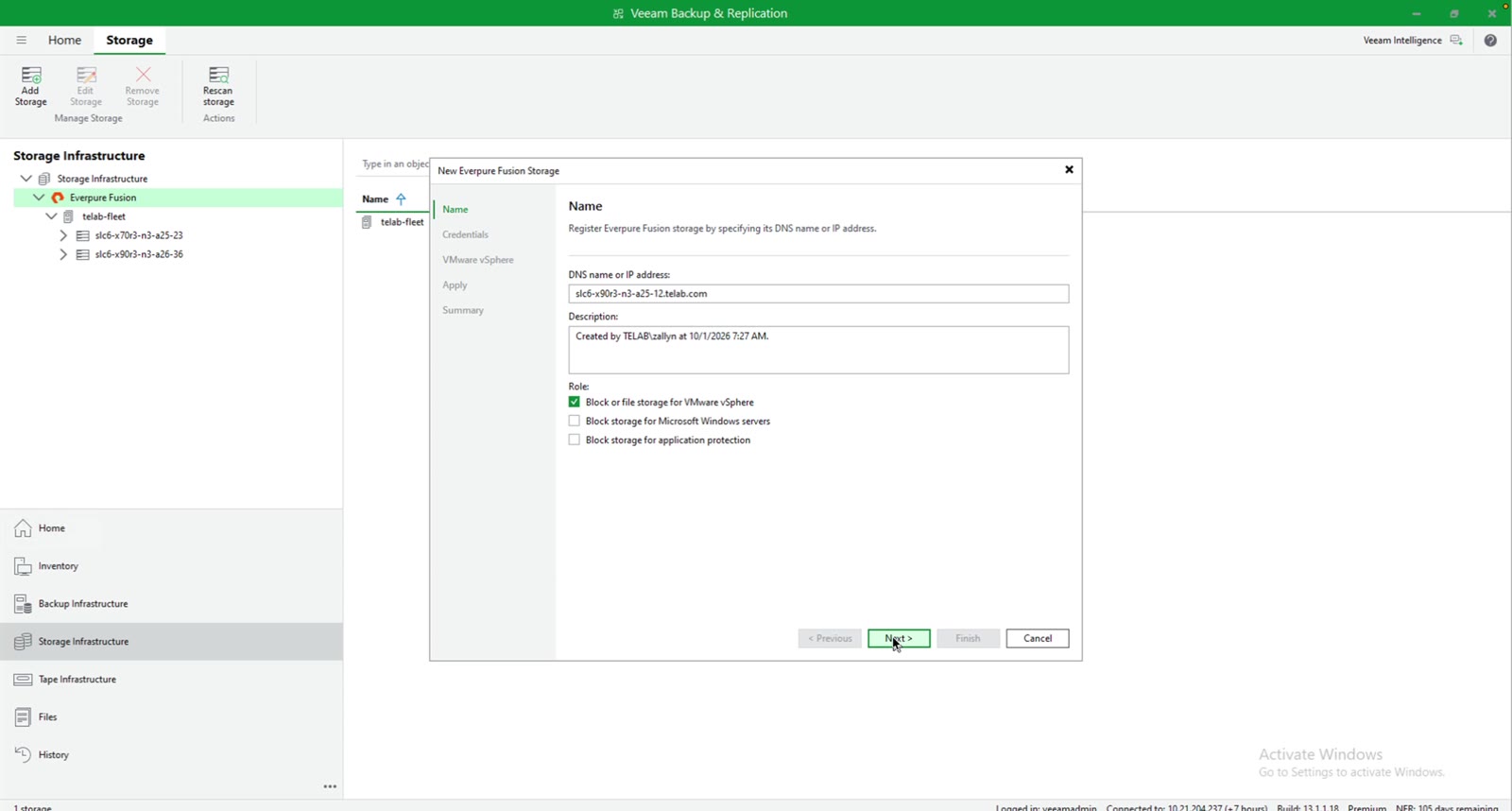Image resolution: width=1512 pixels, height=811 pixels.
Task: Open Files navigation view
Action: pos(171,717)
